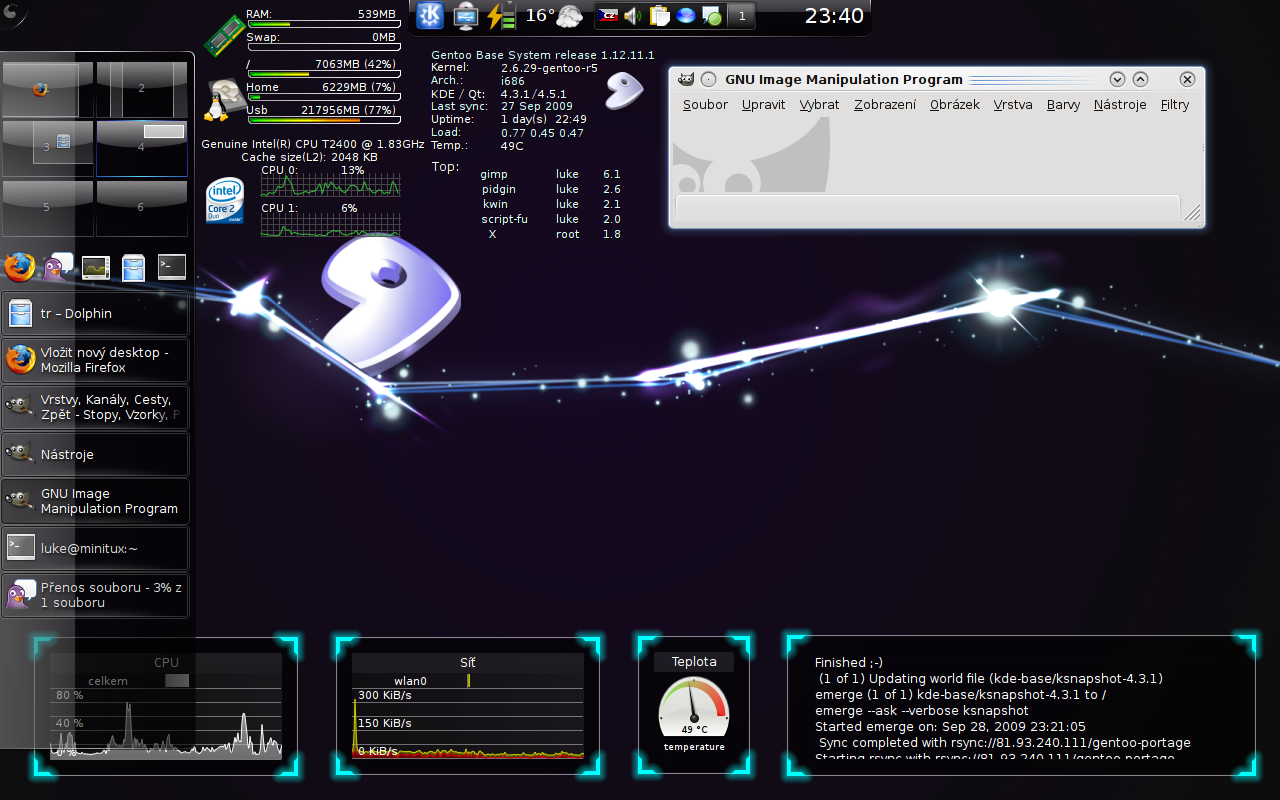Switch to virtual desktop 2
This screenshot has height=800, width=1280.
point(142,89)
